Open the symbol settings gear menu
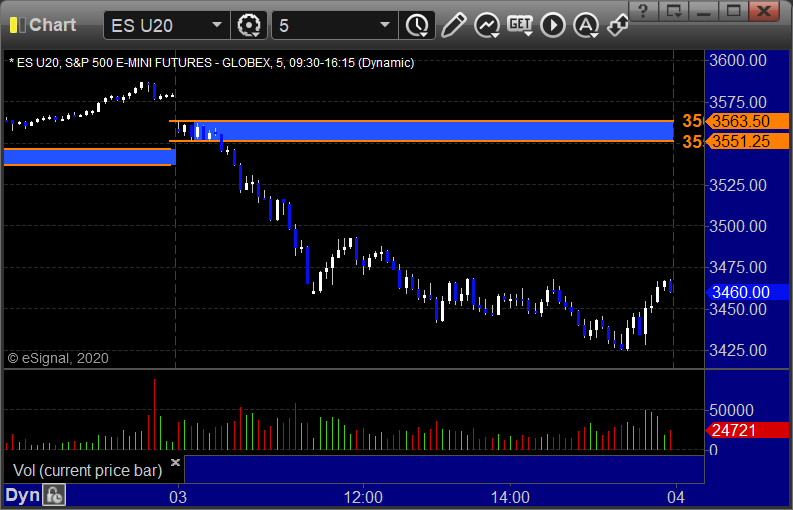793x510 pixels. (249, 25)
